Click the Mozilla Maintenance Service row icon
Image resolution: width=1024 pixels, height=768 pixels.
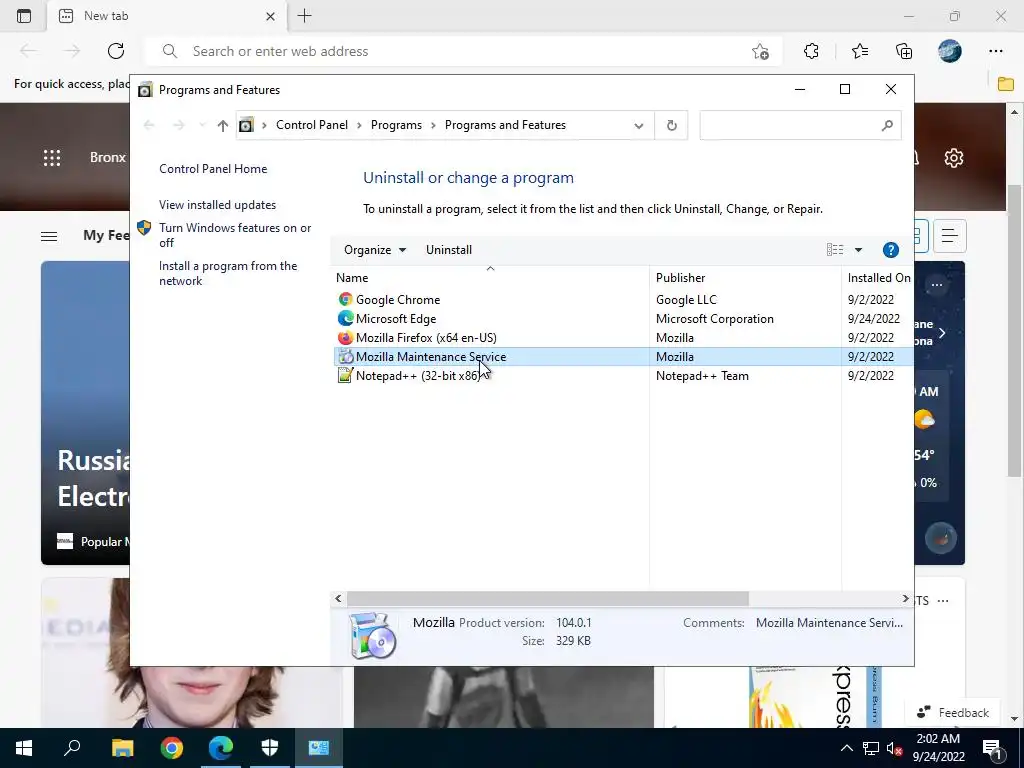pos(345,357)
